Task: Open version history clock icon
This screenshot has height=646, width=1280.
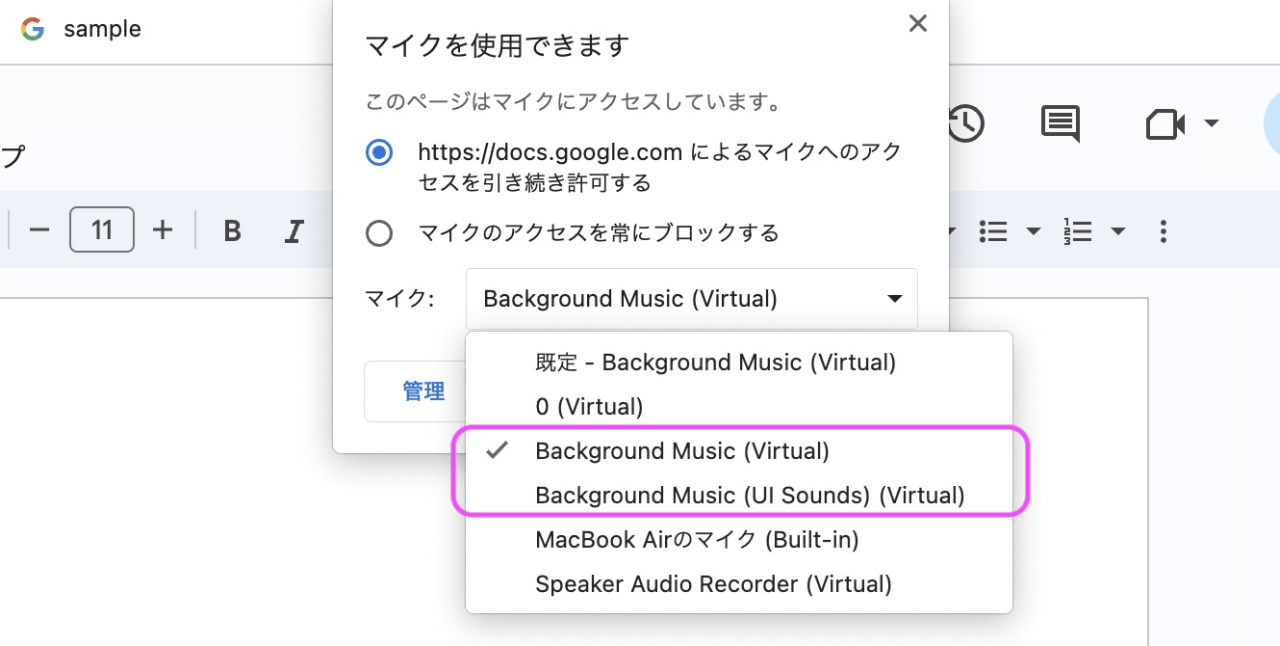Action: [x=966, y=124]
